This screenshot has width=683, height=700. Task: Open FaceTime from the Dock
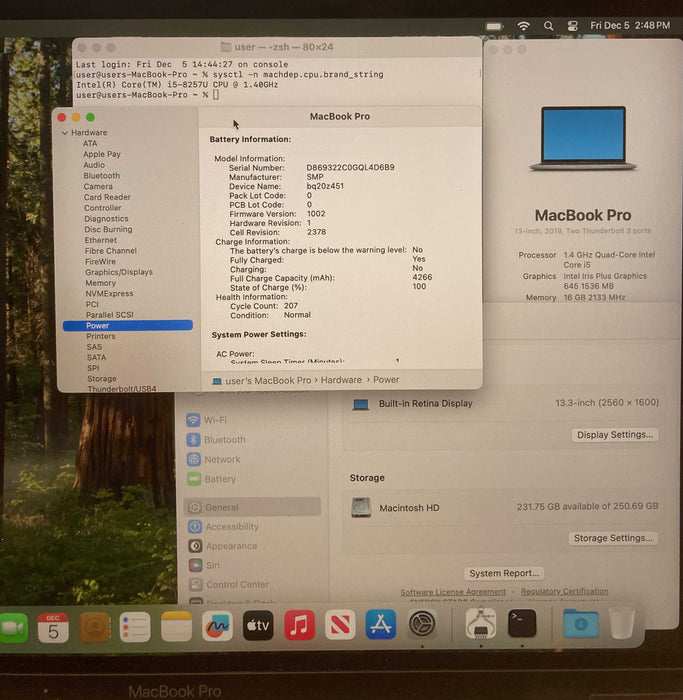point(13,627)
